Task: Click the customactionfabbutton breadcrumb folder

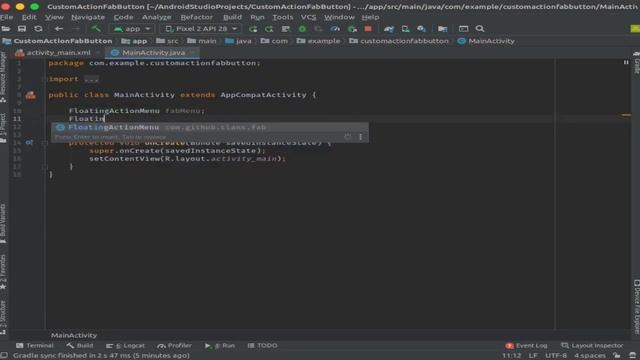Action: click(399, 41)
